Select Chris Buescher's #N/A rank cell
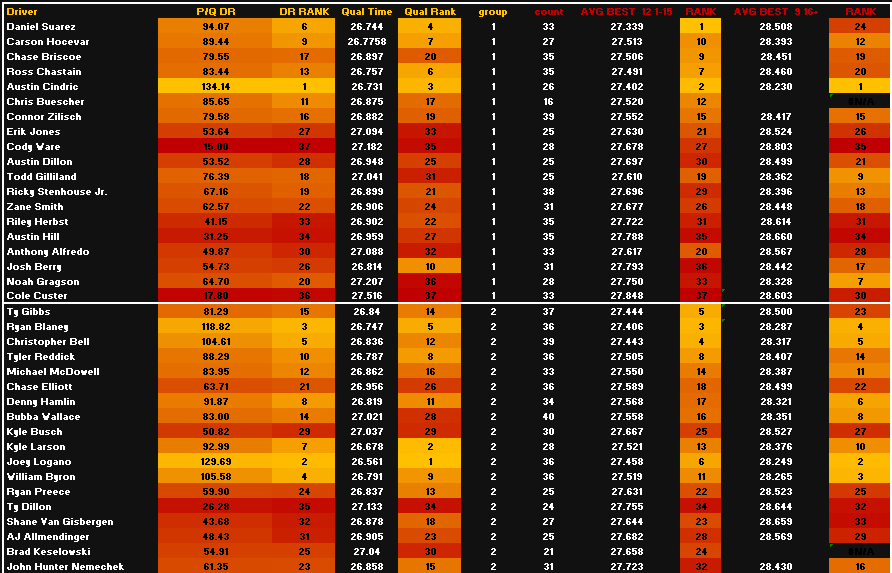Image resolution: width=892 pixels, height=573 pixels. [x=860, y=102]
